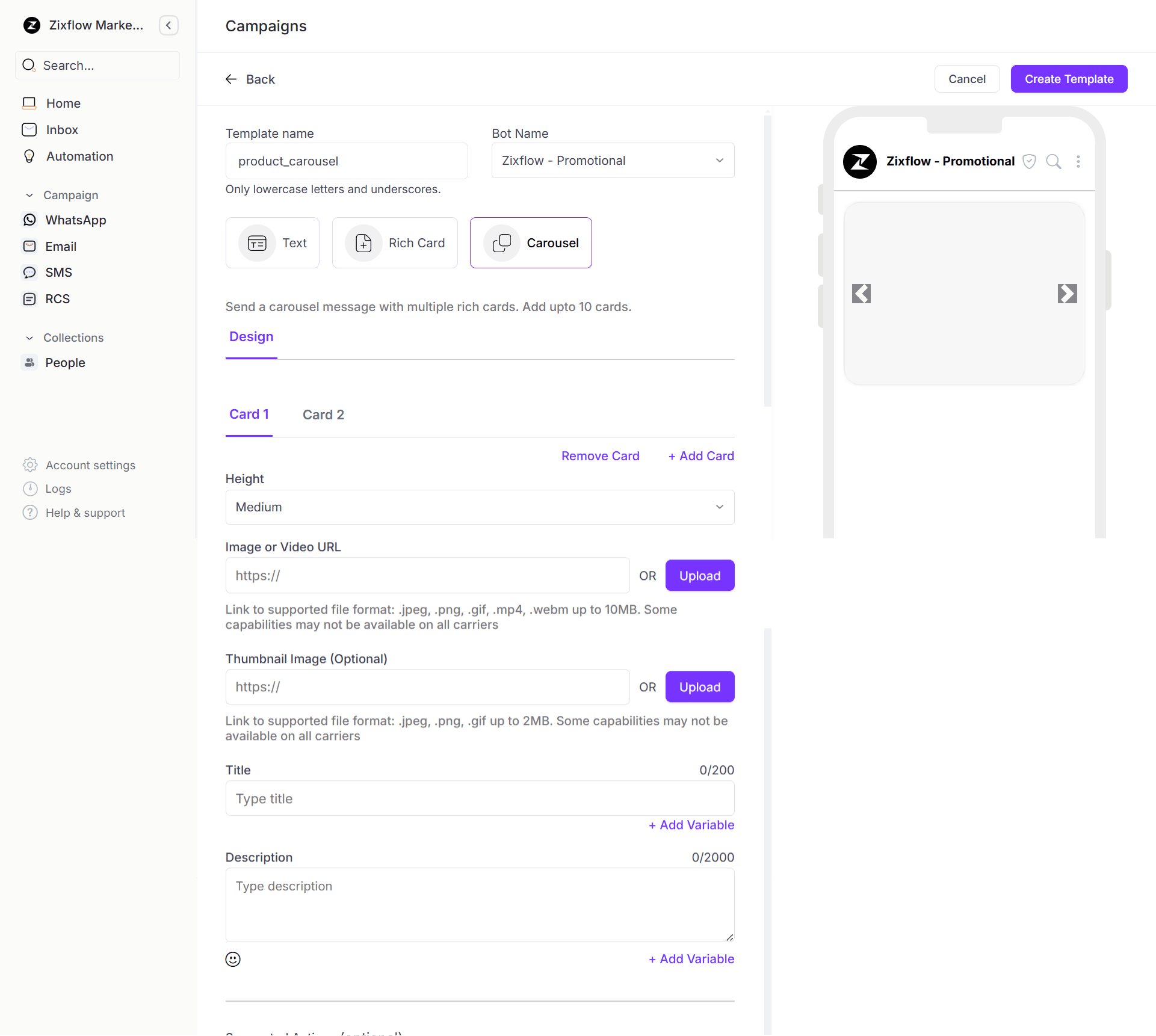The image size is (1156, 1036).
Task: Collapse the Campaign sidebar group
Action: (29, 196)
